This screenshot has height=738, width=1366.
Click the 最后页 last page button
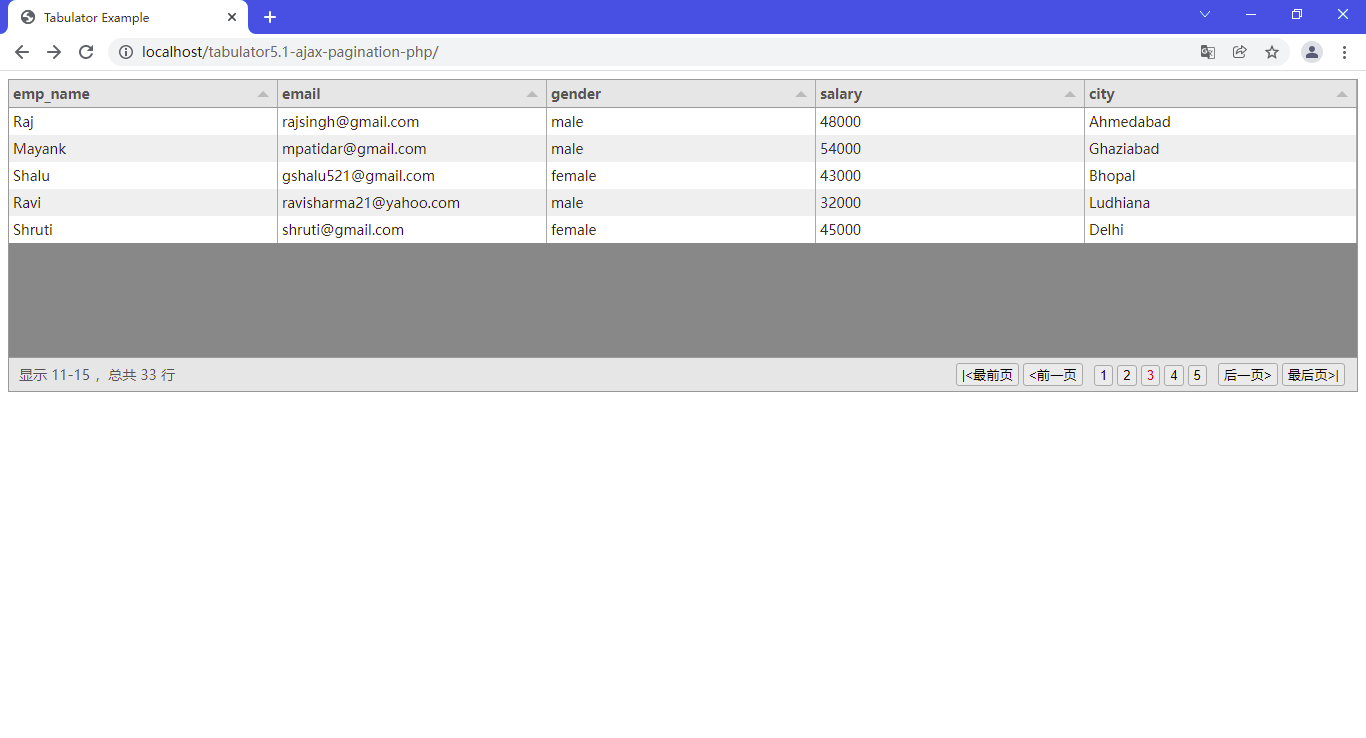pyautogui.click(x=1313, y=374)
